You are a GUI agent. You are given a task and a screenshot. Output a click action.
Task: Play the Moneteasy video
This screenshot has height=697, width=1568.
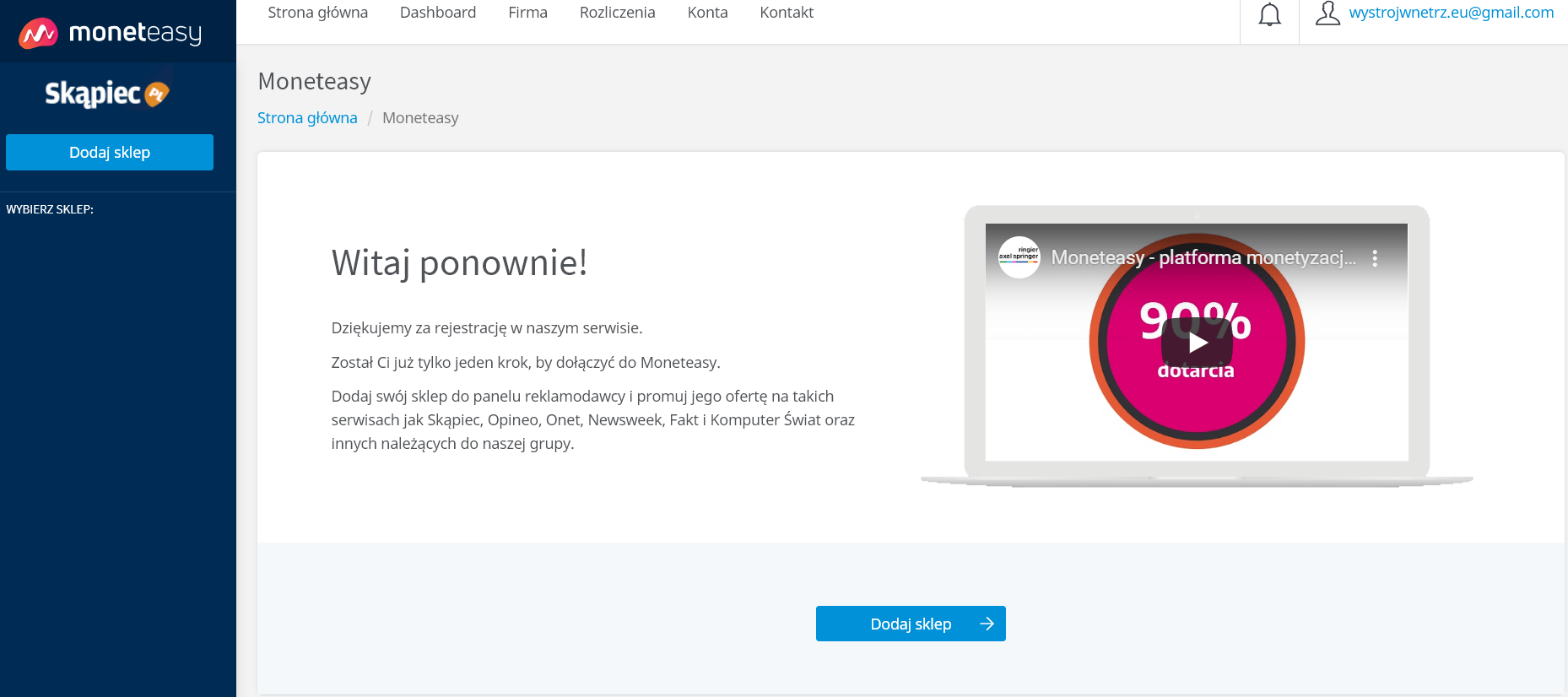click(x=1197, y=343)
